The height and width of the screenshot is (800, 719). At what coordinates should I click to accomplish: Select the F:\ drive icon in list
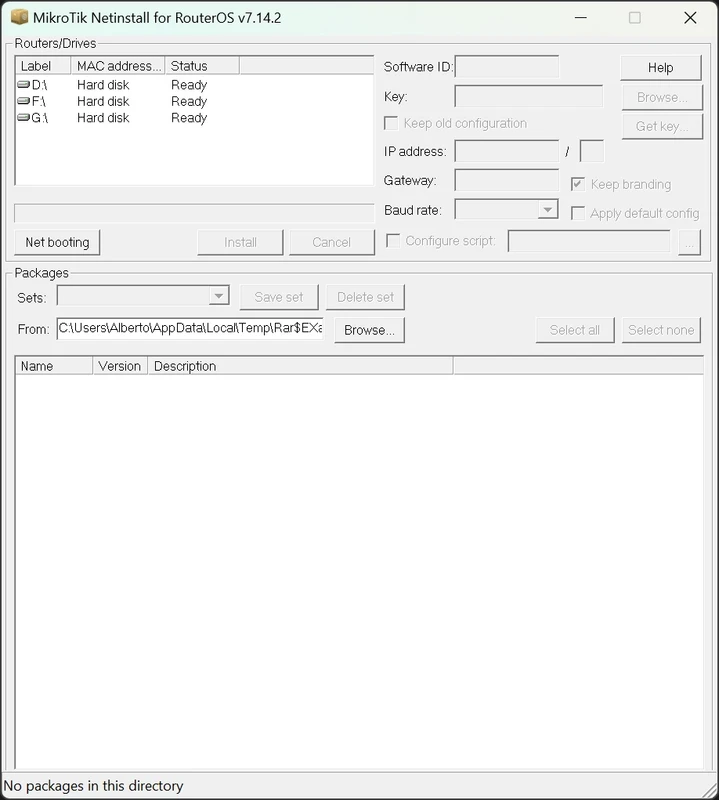[x=24, y=101]
